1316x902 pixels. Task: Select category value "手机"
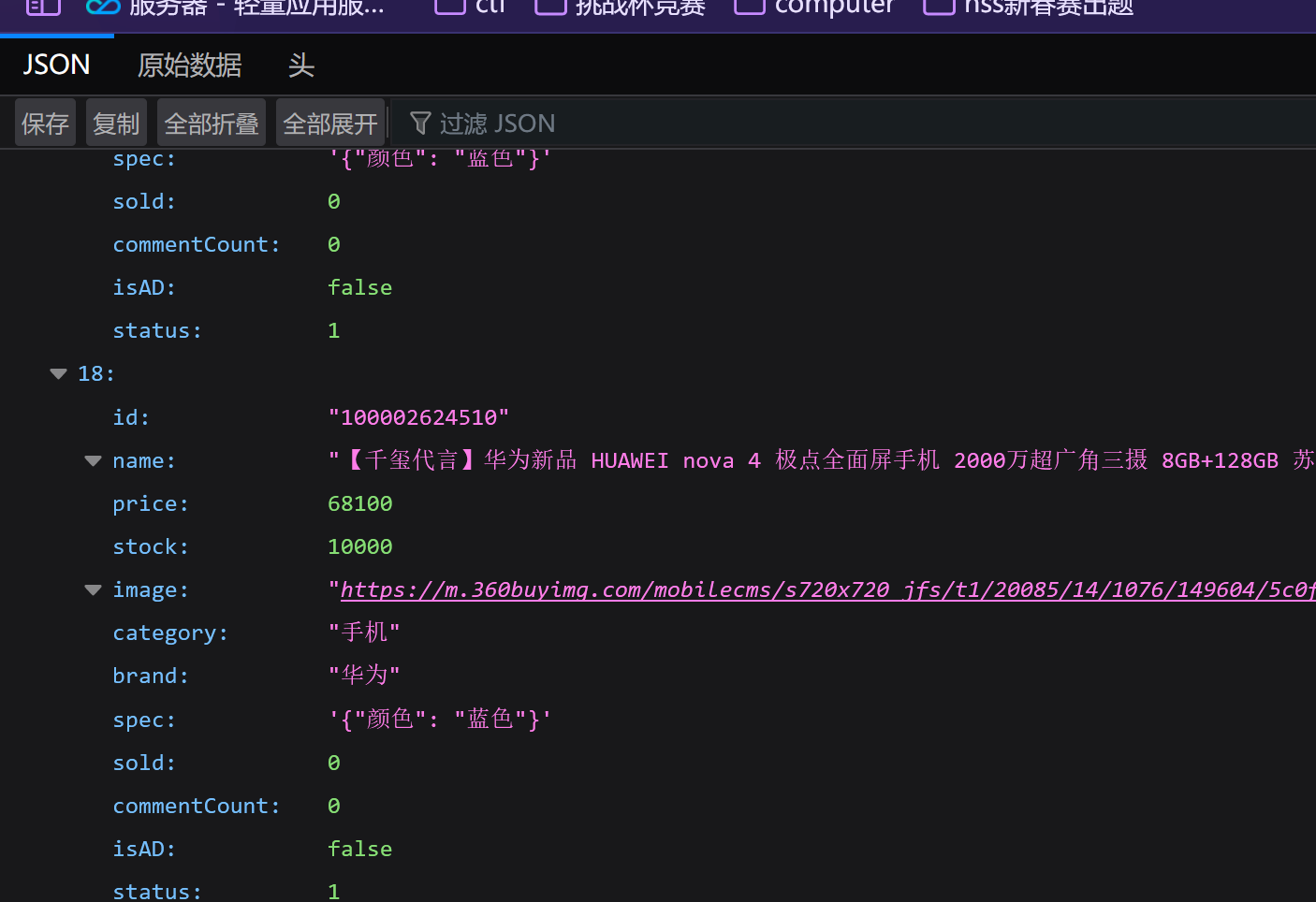[364, 633]
